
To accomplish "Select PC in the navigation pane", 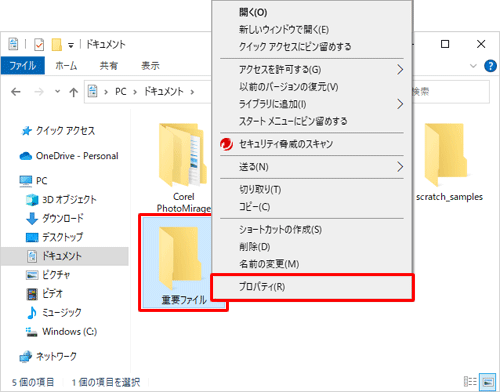I will tap(41, 181).
